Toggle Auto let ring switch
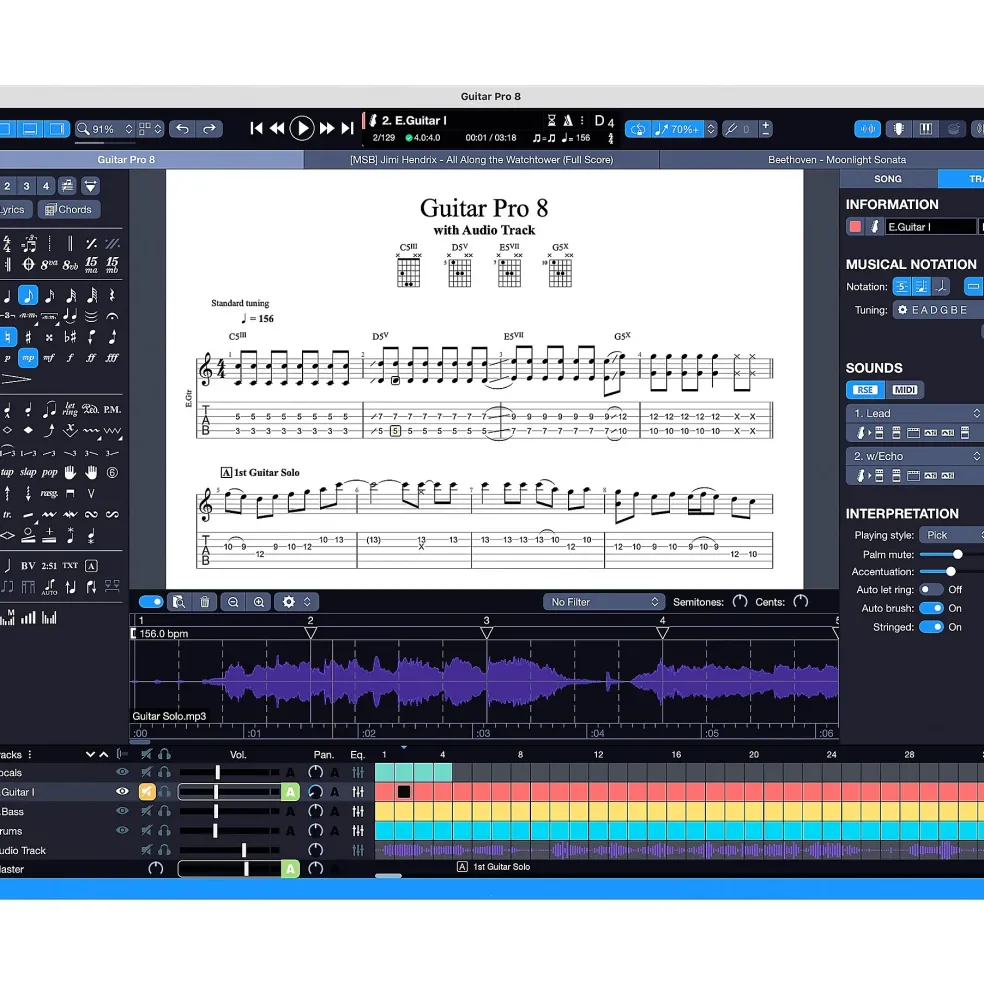This screenshot has height=985, width=984. click(931, 589)
